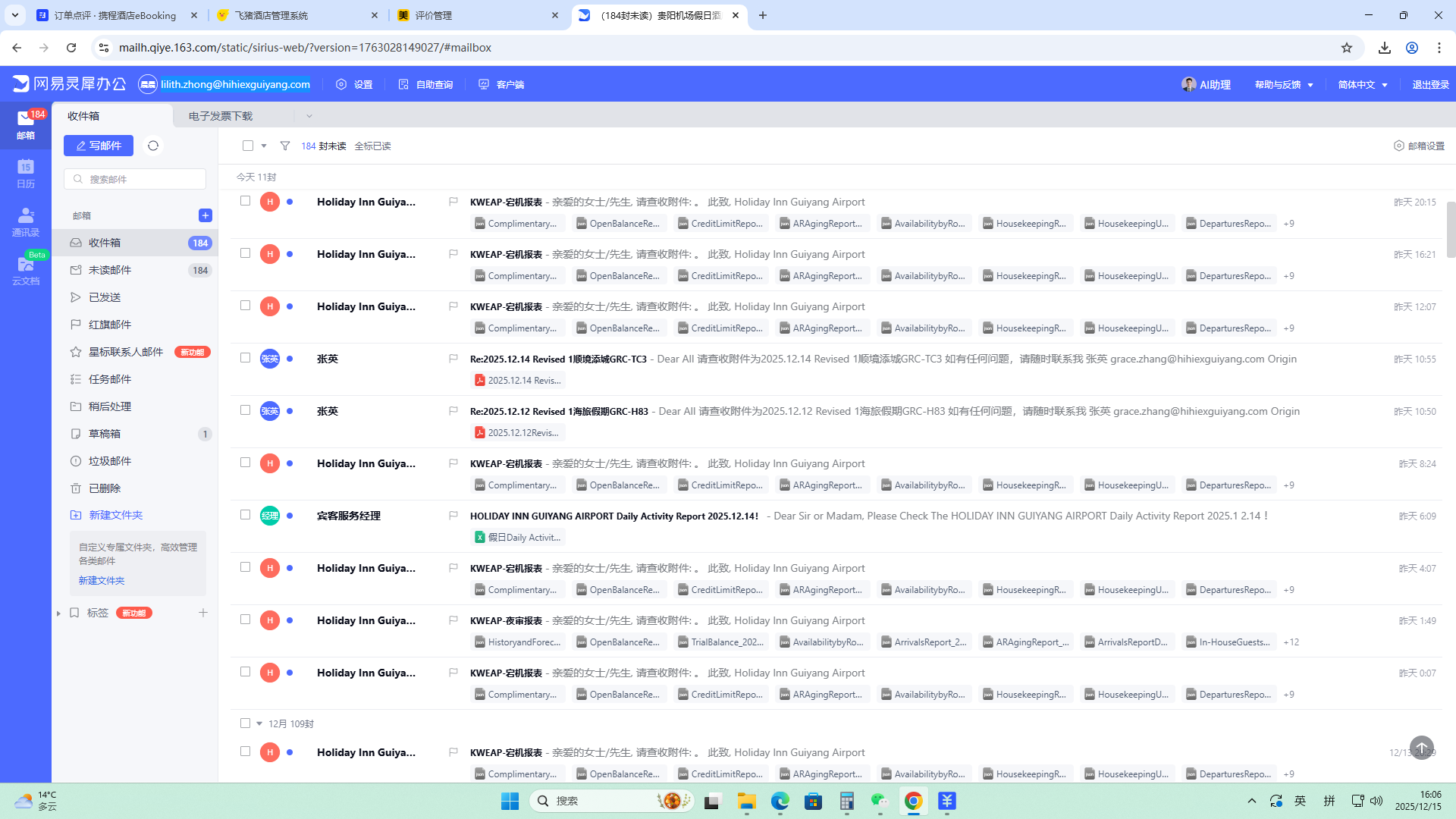Toggle the select-all emails checkbox

[x=248, y=146]
